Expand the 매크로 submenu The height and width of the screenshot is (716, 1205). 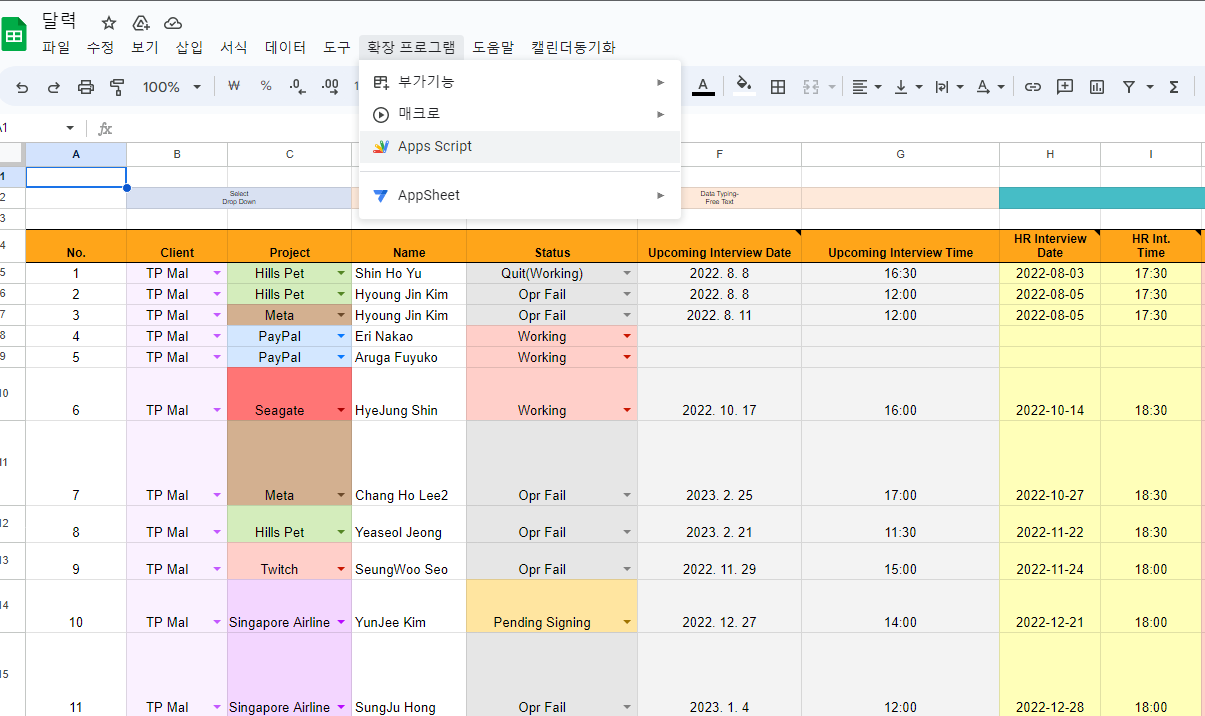point(520,114)
